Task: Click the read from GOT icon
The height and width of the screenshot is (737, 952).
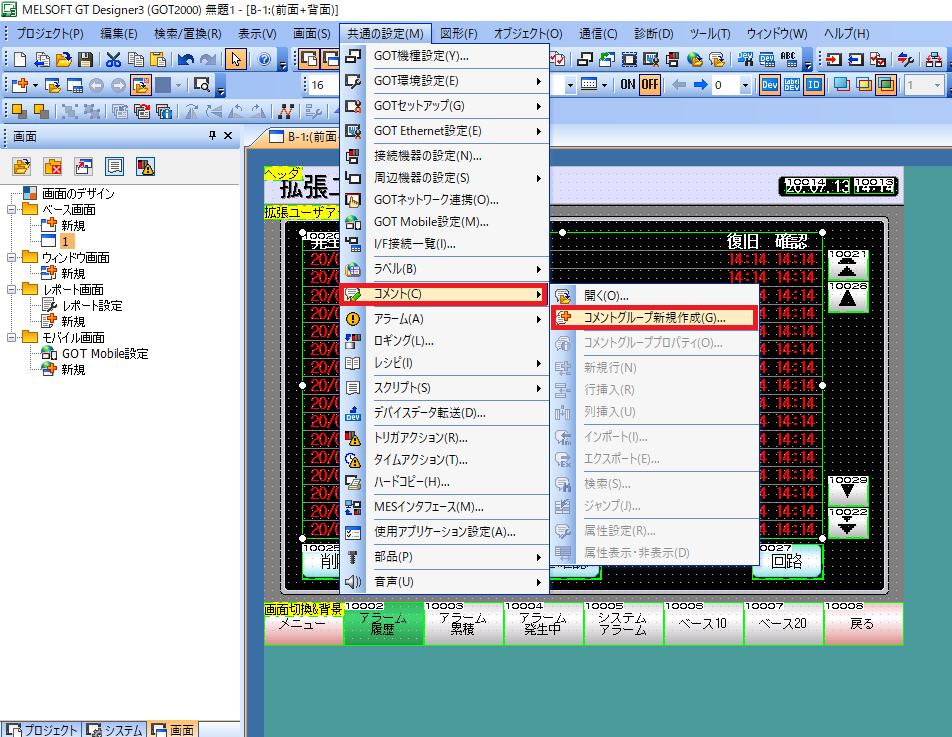Action: pos(855,59)
